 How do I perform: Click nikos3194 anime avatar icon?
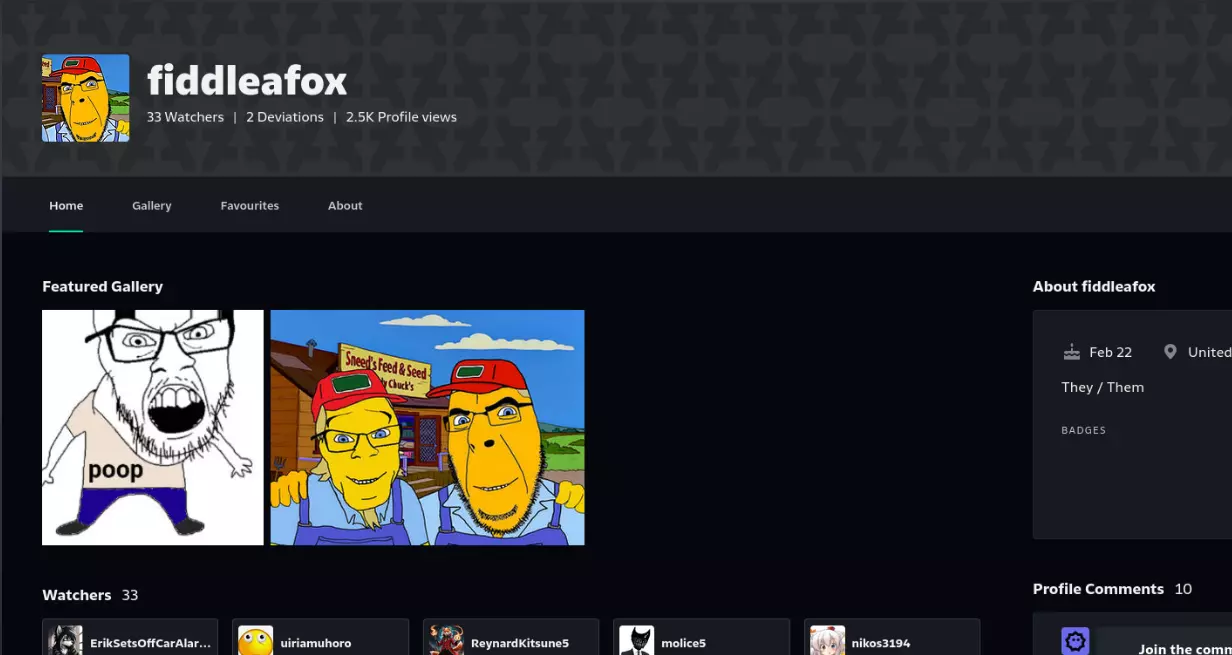tap(828, 641)
